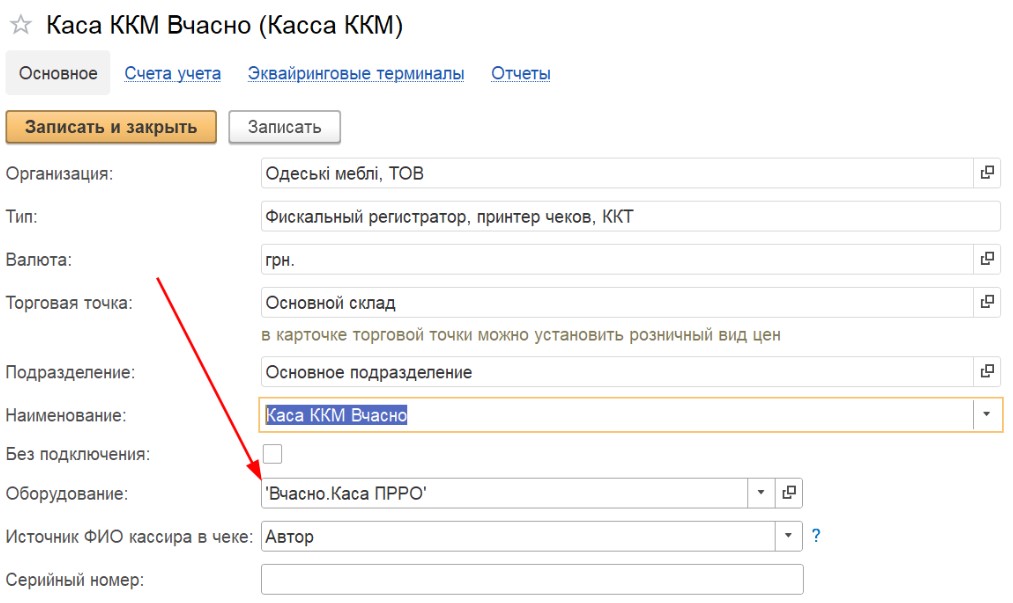Viewport: 1013px width, 603px height.
Task: Open the Оборудование record via its open icon
Action: click(789, 493)
